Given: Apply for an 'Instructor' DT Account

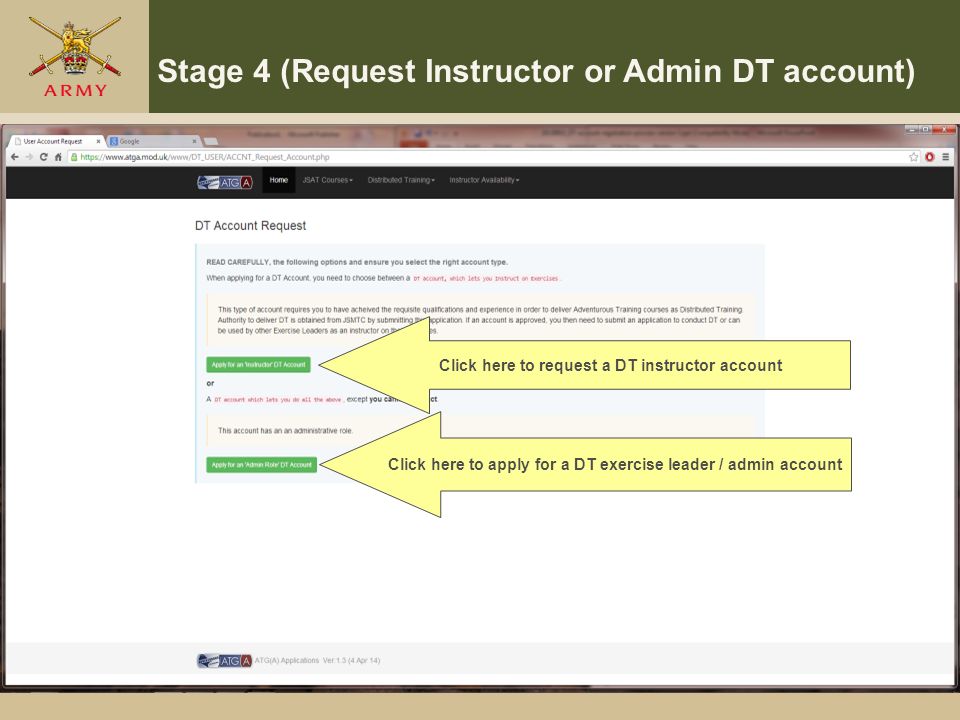Looking at the screenshot, I should click(258, 365).
